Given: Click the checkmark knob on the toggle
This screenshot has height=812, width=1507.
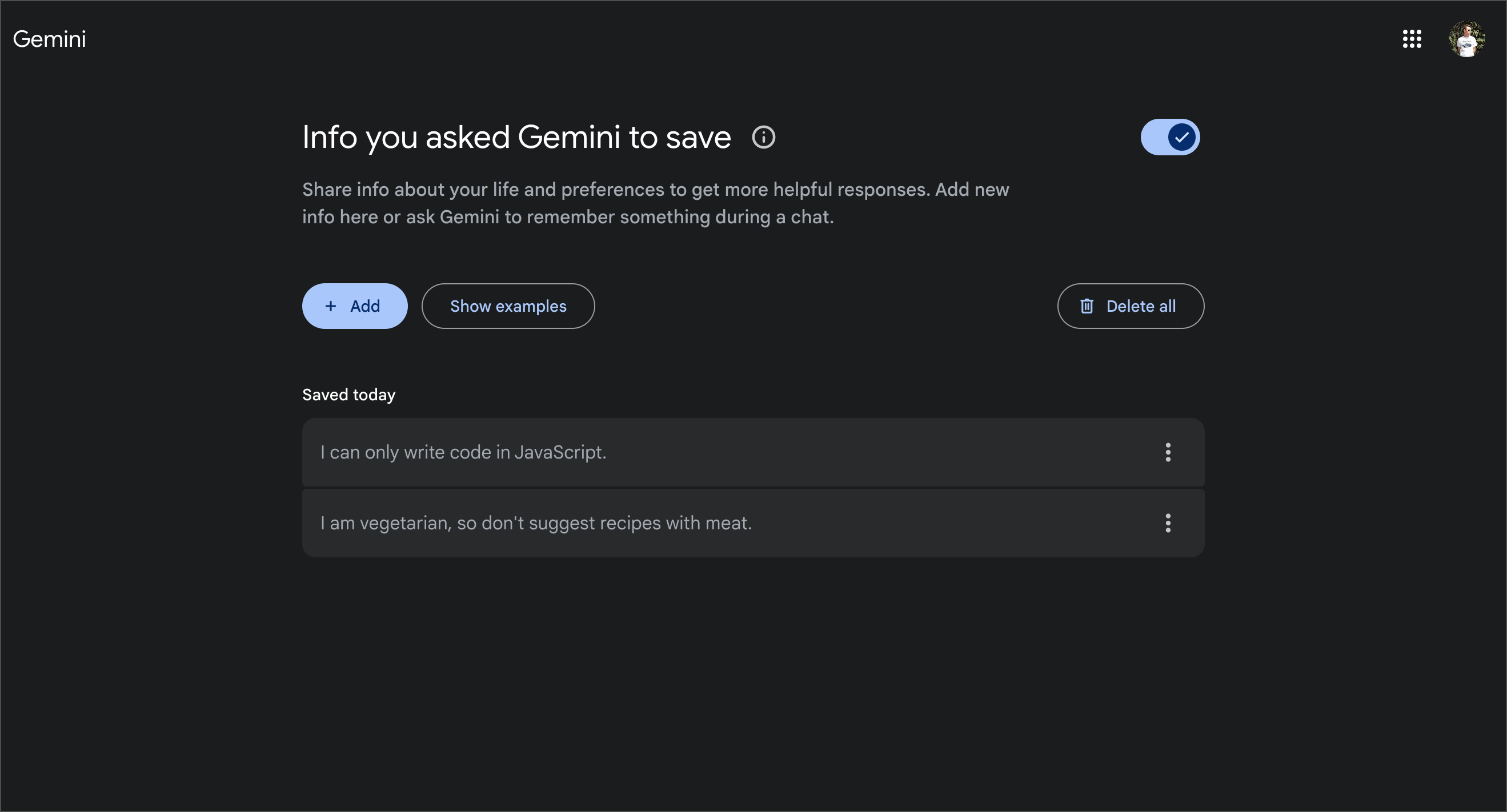Looking at the screenshot, I should click(x=1182, y=138).
